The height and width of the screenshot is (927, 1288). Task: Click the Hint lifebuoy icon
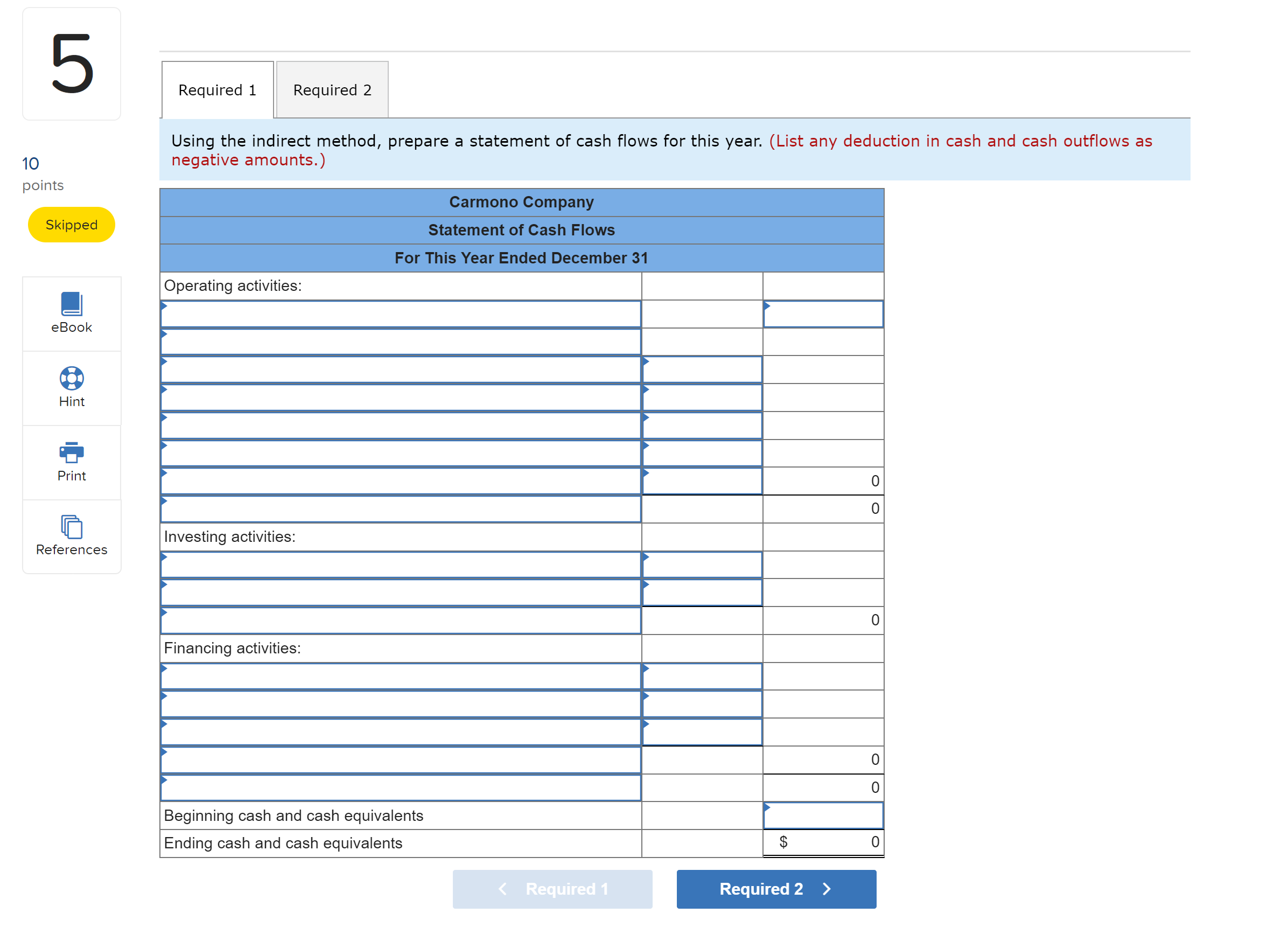(72, 378)
